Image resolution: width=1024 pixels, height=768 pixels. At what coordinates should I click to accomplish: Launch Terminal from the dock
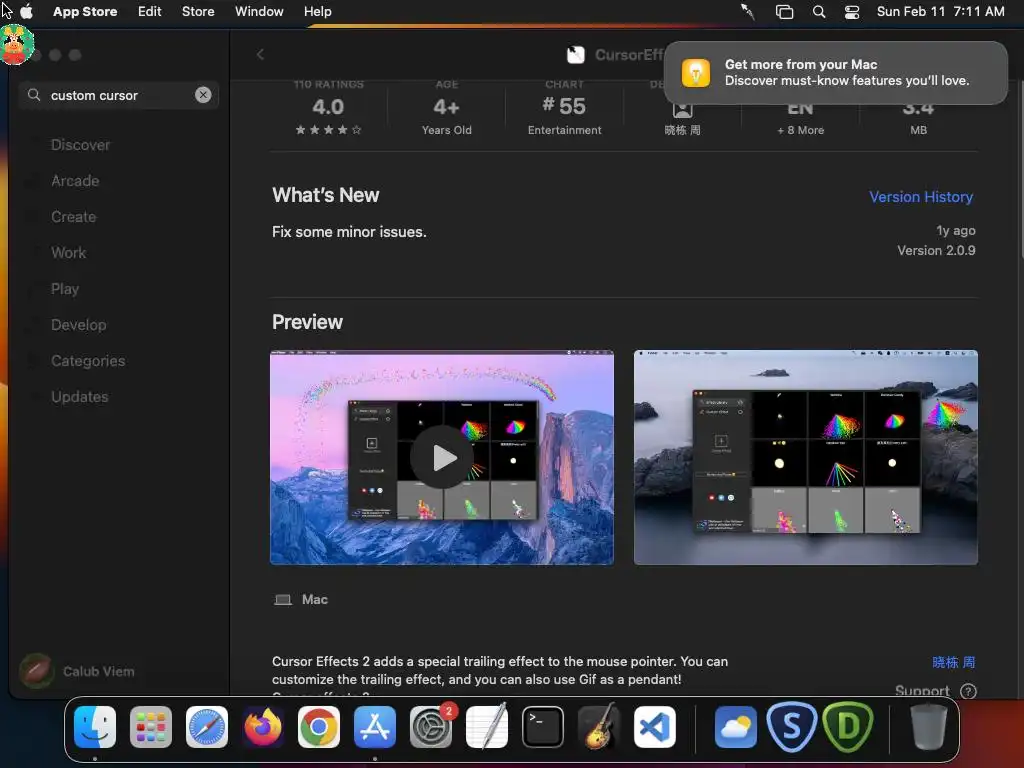point(543,727)
